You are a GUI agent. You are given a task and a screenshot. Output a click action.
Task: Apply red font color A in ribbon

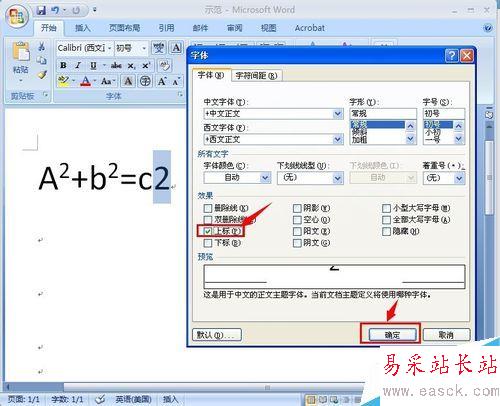tap(86, 81)
